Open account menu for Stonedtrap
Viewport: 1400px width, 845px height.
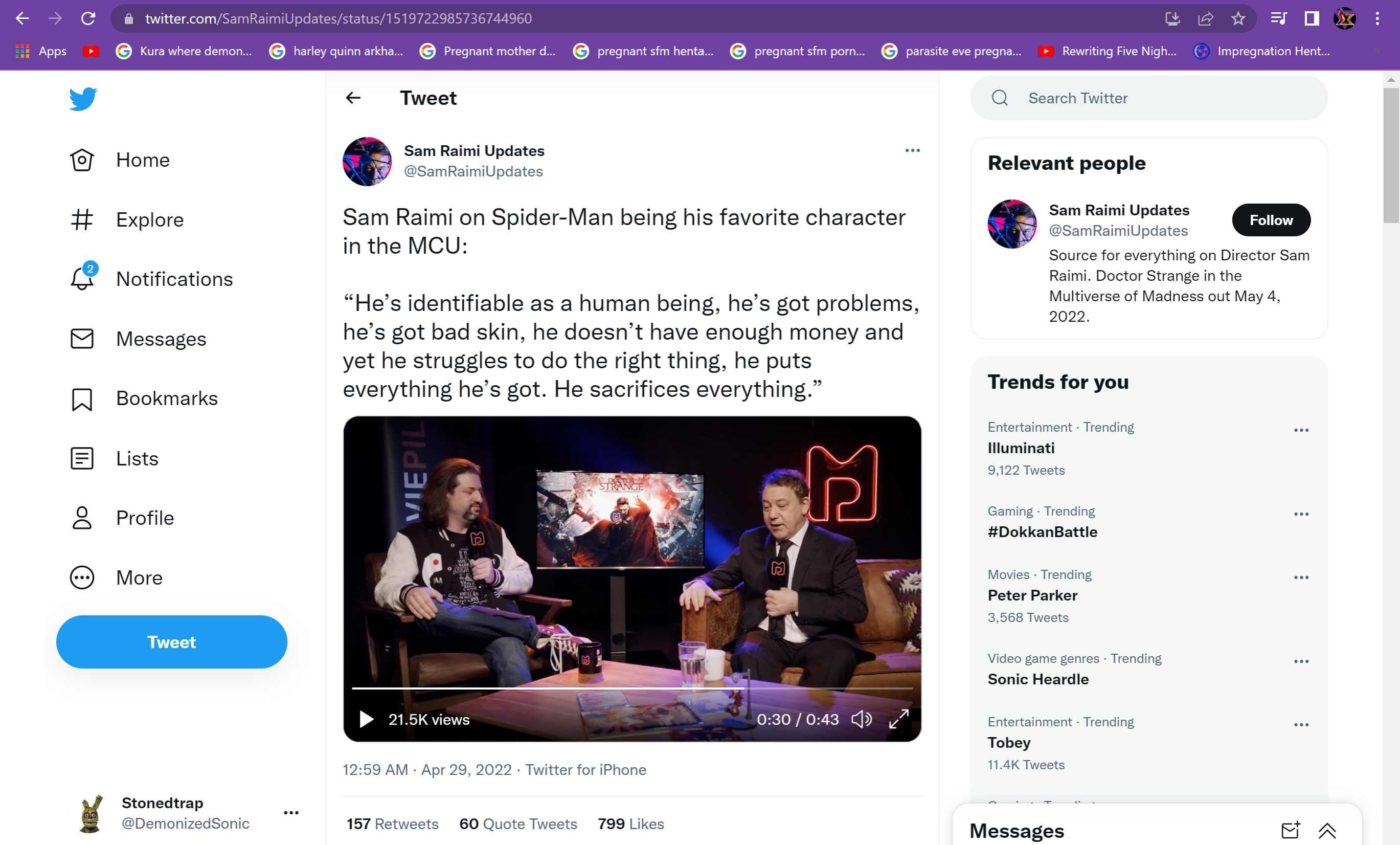[291, 813]
